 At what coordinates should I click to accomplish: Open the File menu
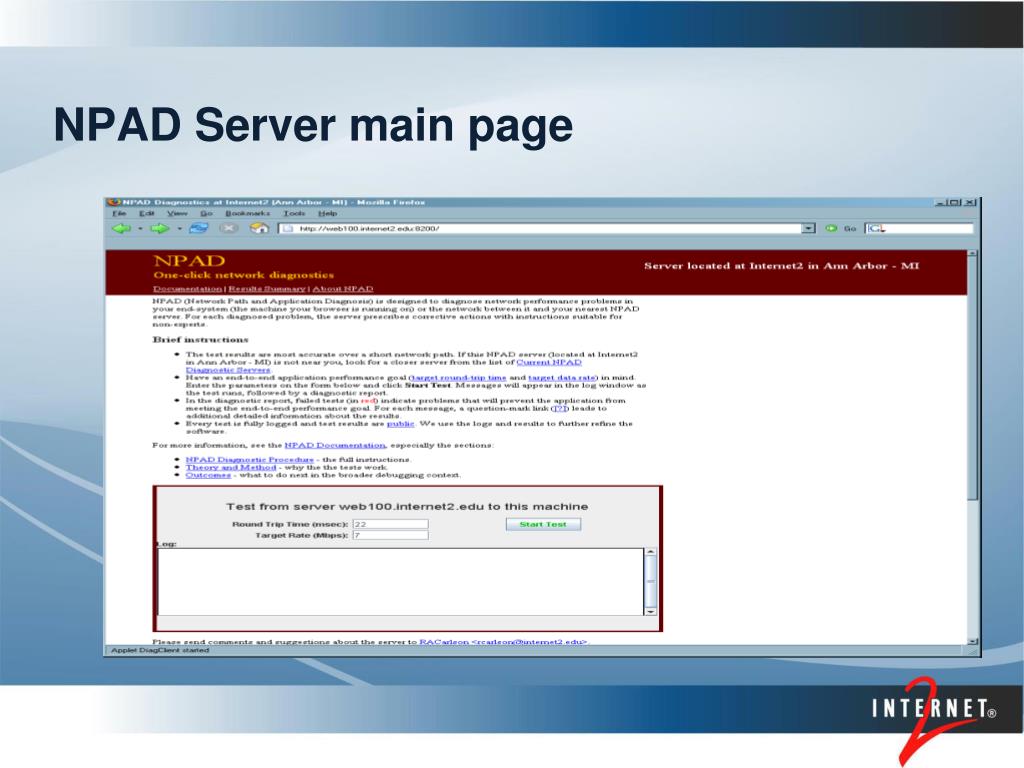pos(119,214)
